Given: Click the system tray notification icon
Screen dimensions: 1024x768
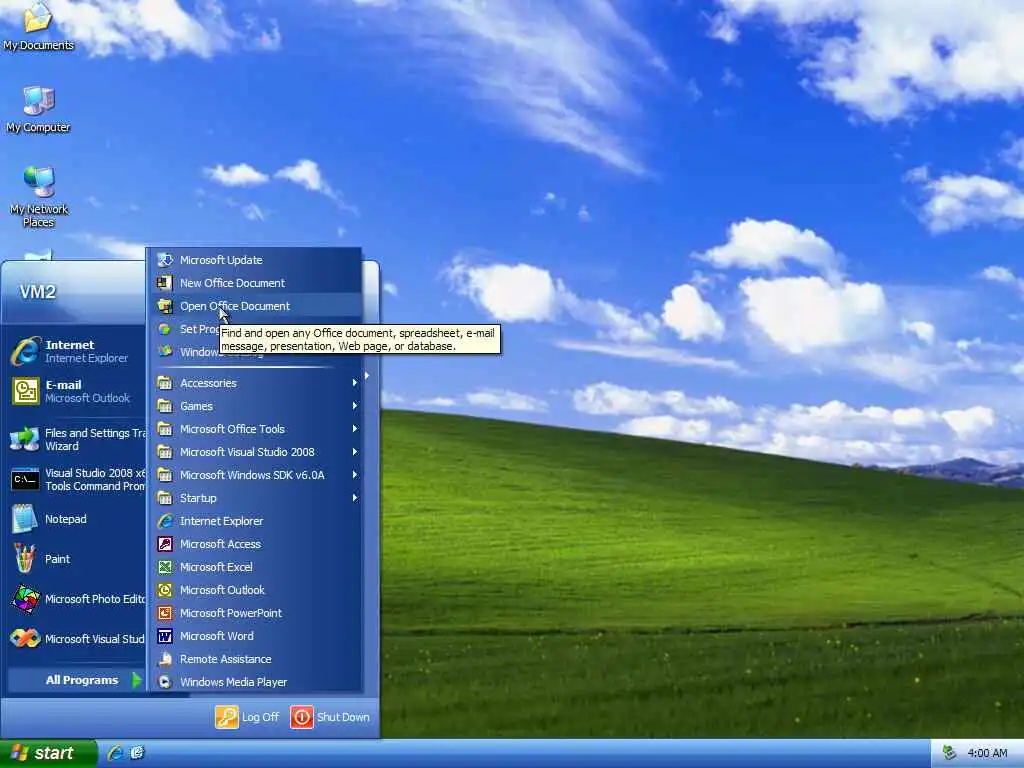Looking at the screenshot, I should click(950, 753).
